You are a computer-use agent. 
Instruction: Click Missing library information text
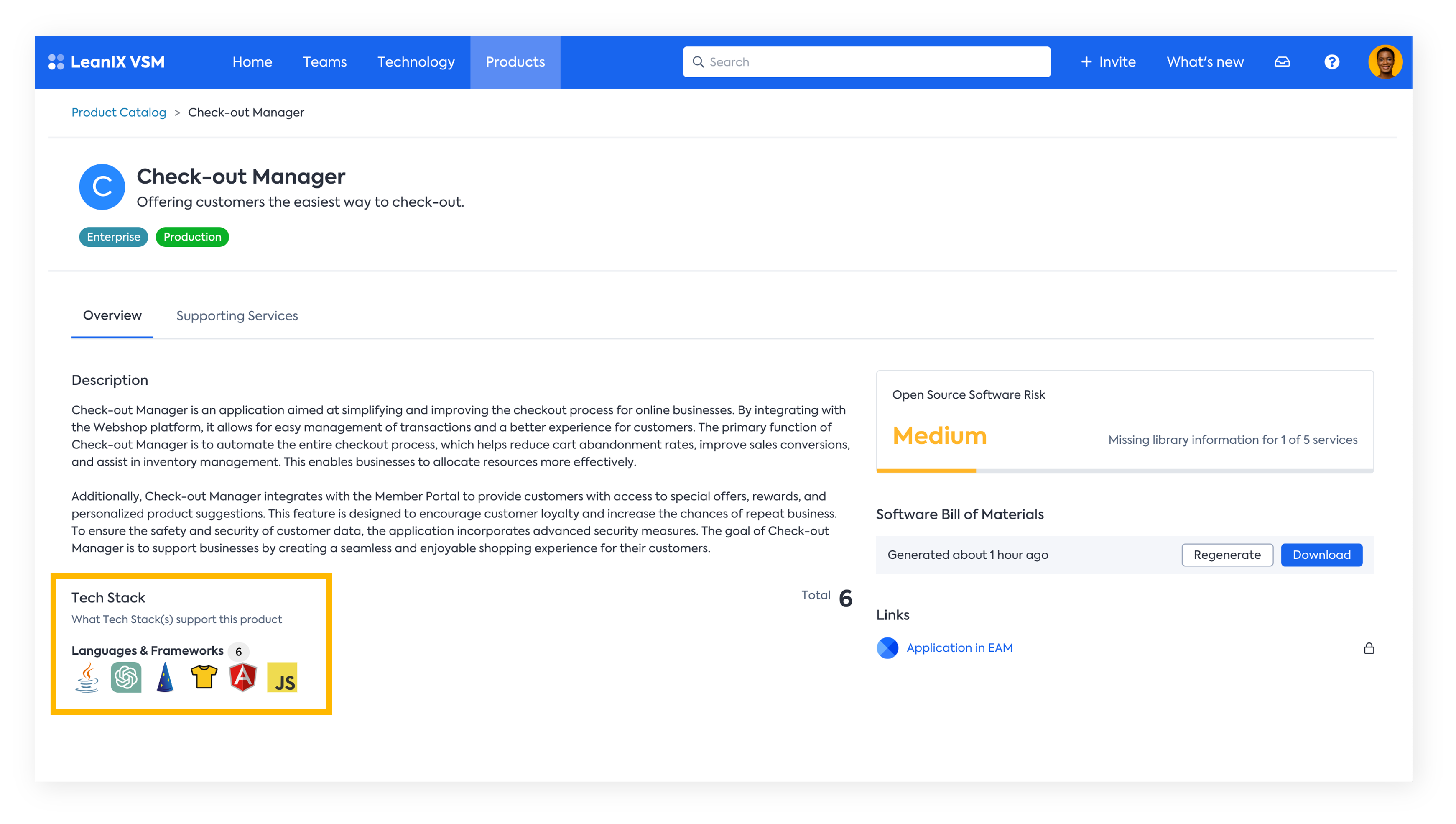click(1233, 440)
